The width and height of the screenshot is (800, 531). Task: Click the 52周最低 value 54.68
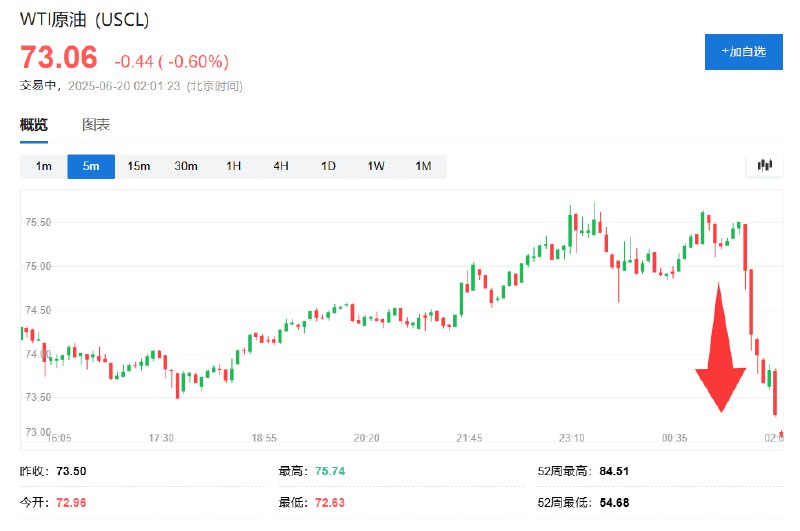[x=614, y=502]
